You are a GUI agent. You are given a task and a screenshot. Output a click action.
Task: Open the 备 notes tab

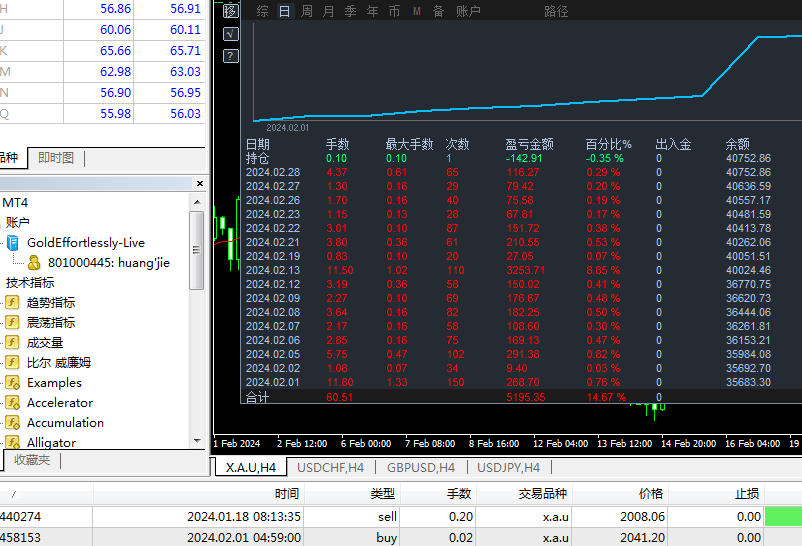[438, 11]
